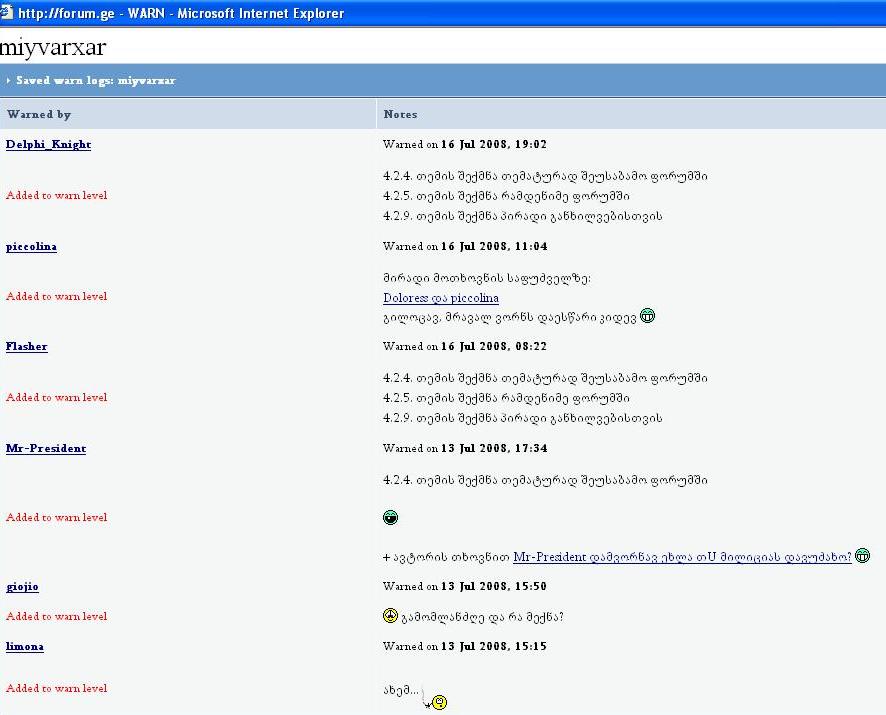The width and height of the screenshot is (886, 715).
Task: Open Flasher's user profile link
Action: 27,346
